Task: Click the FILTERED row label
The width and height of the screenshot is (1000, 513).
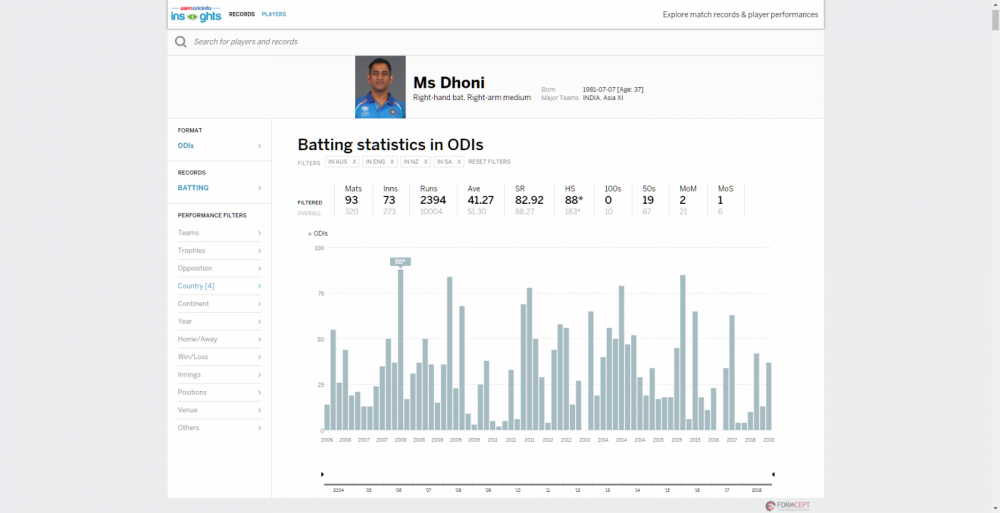Action: 310,203
